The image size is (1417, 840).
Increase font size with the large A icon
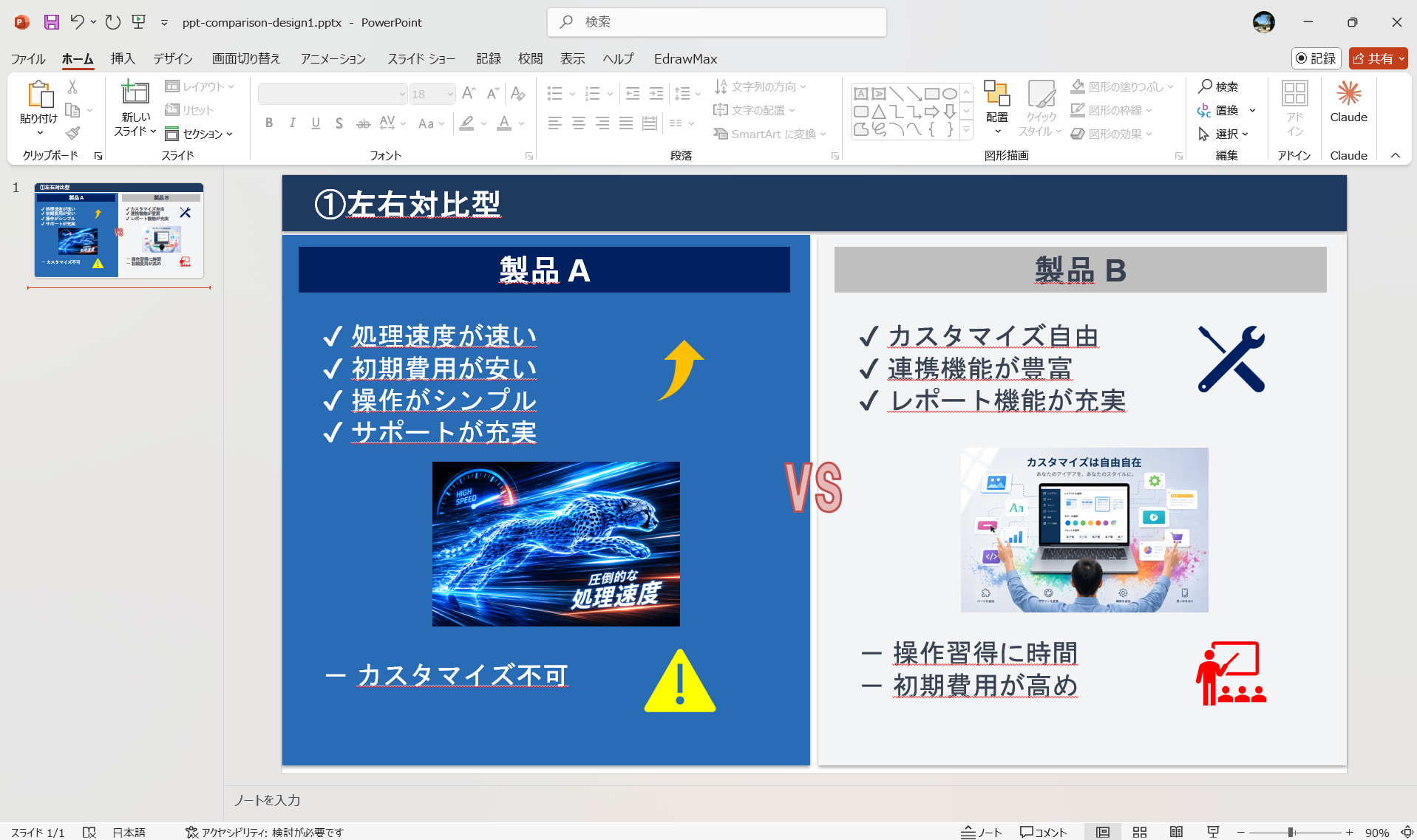tap(468, 94)
